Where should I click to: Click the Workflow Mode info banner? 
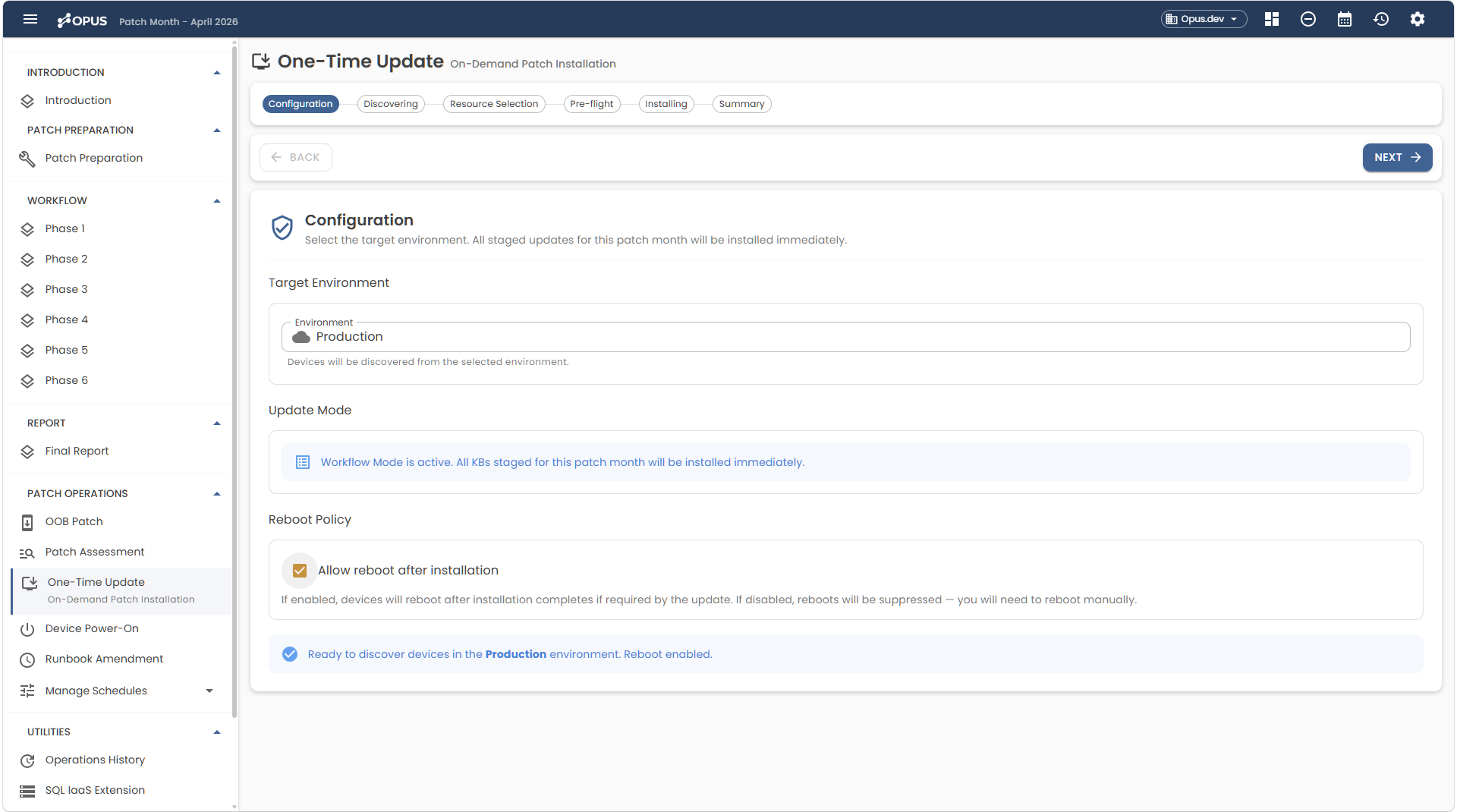(845, 462)
